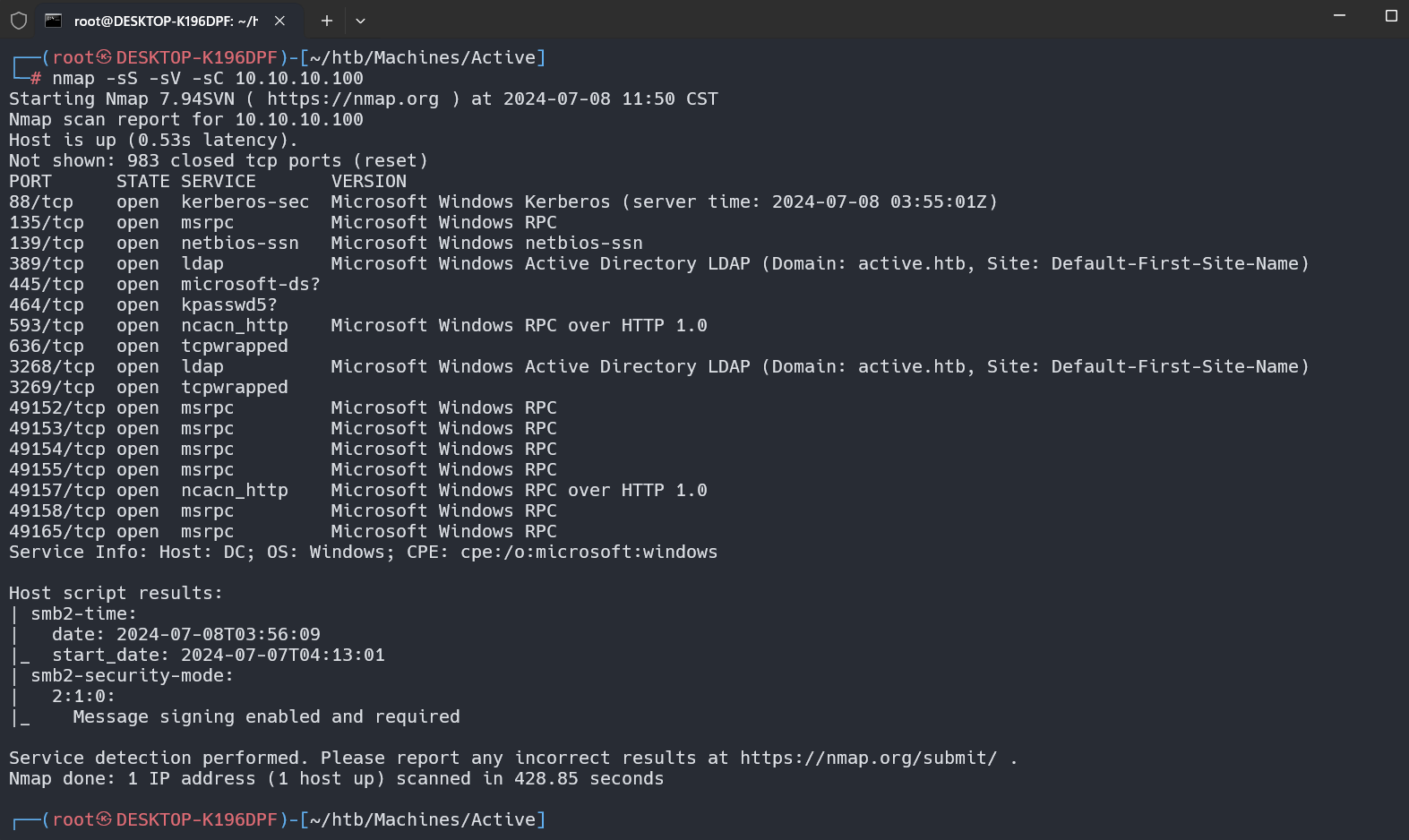Click the 88/tcp port entry

click(41, 202)
